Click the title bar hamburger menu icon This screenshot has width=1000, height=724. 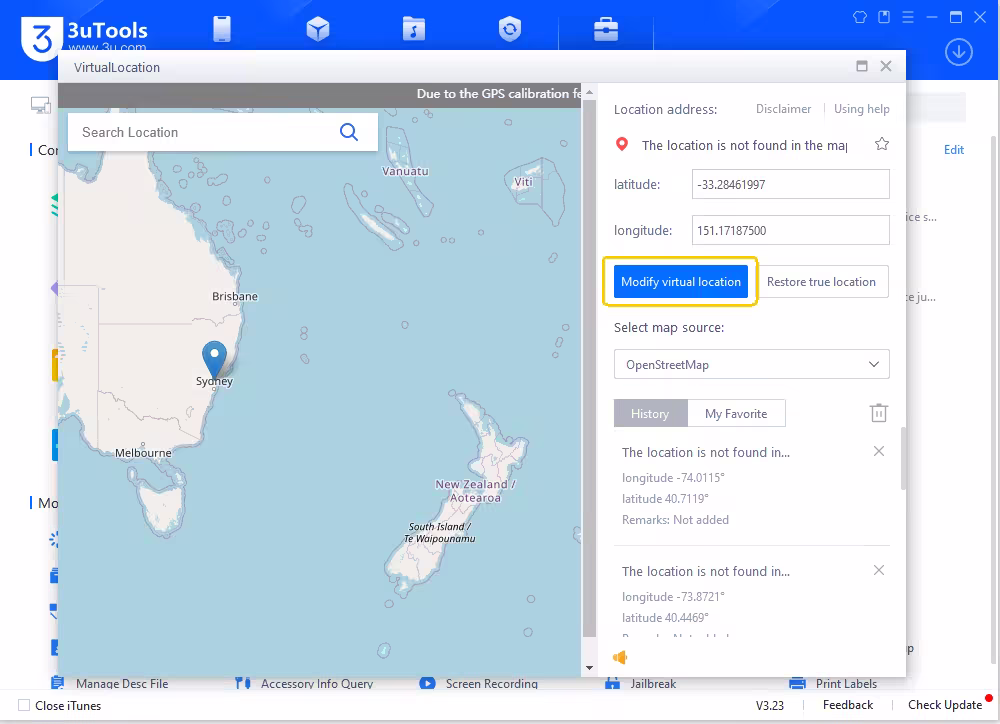[x=908, y=17]
